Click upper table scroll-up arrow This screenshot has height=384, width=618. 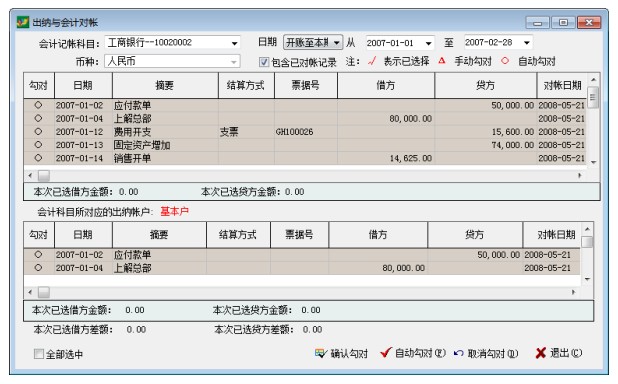[x=593, y=80]
